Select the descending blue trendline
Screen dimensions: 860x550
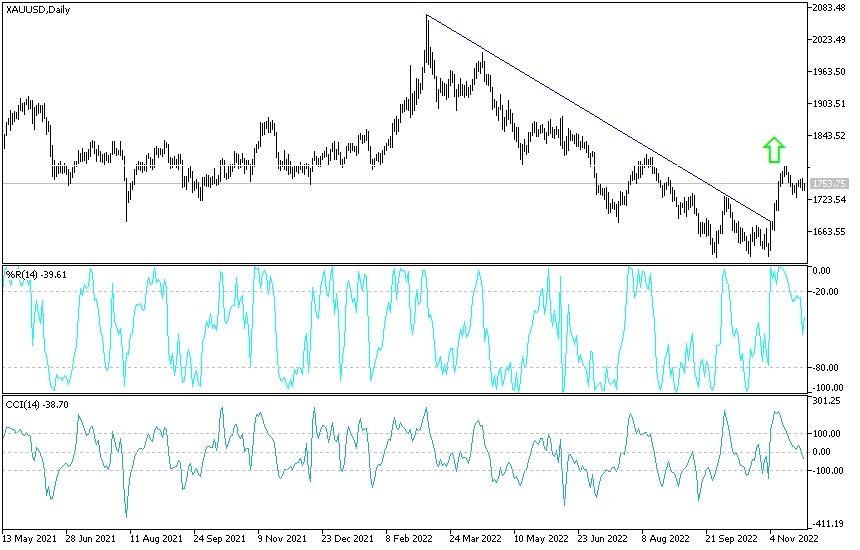pos(599,118)
